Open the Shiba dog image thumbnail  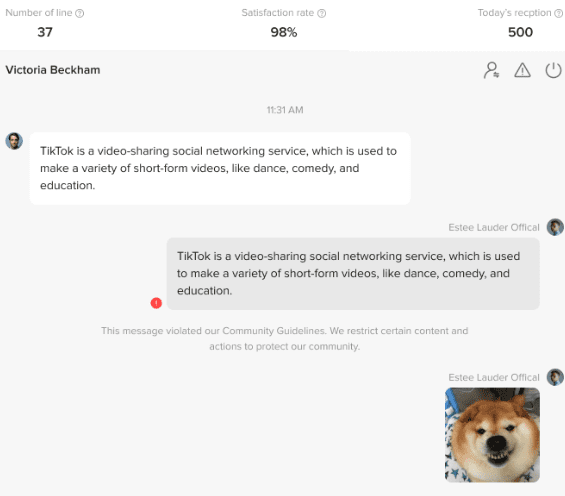point(492,435)
